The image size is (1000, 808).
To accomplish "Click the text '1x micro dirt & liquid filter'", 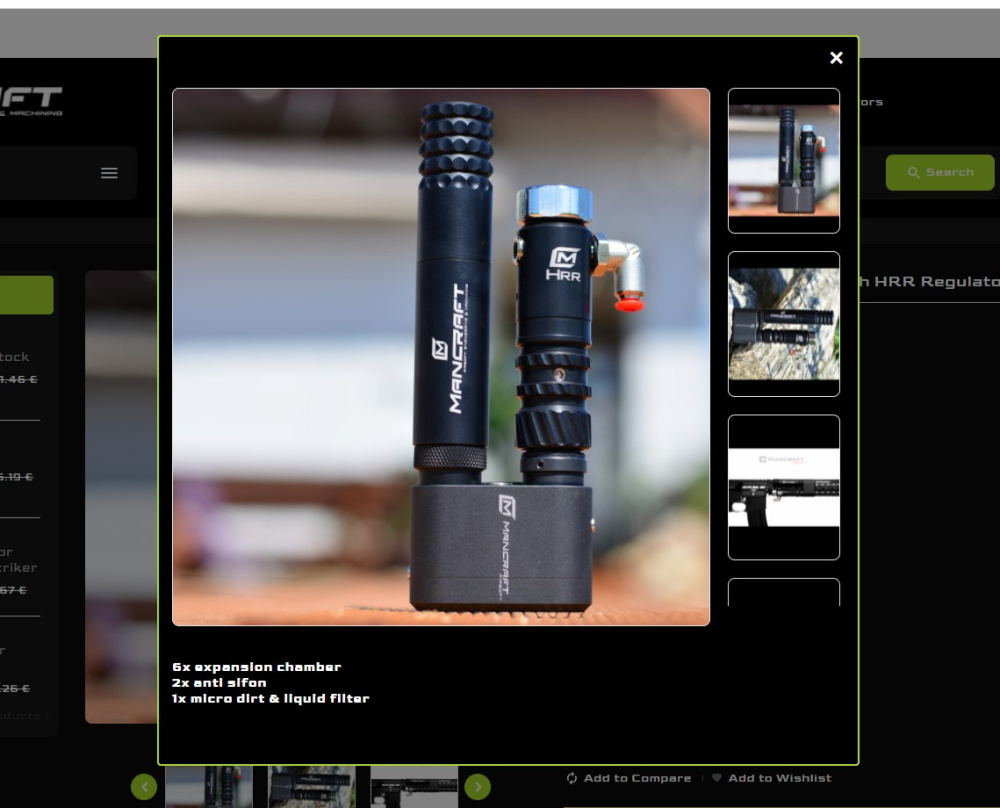I will (x=270, y=699).
